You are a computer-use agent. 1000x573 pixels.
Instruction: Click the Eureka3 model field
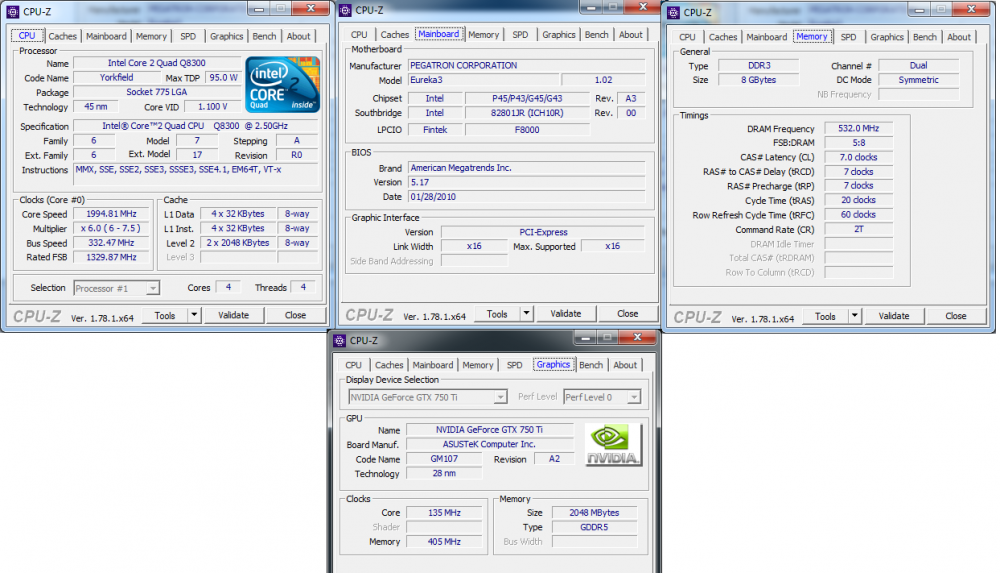(x=483, y=80)
